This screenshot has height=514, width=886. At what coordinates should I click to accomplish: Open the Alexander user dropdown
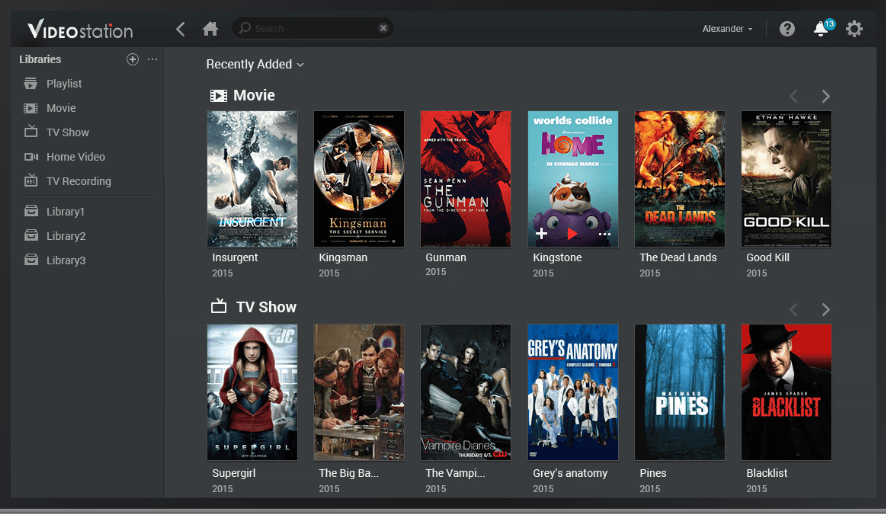[x=727, y=29]
